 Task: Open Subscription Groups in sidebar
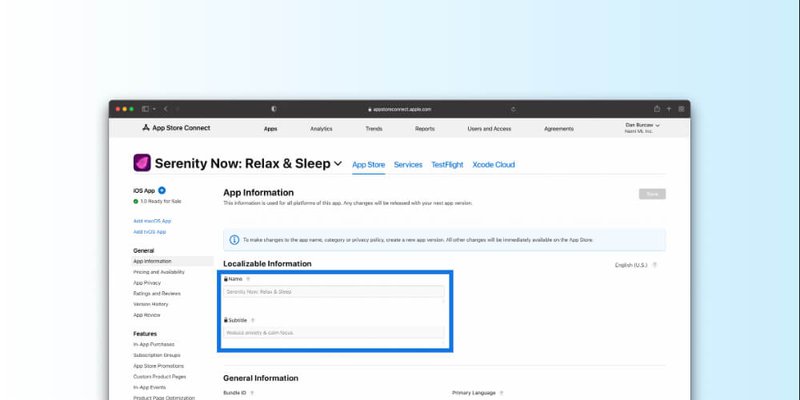point(157,356)
